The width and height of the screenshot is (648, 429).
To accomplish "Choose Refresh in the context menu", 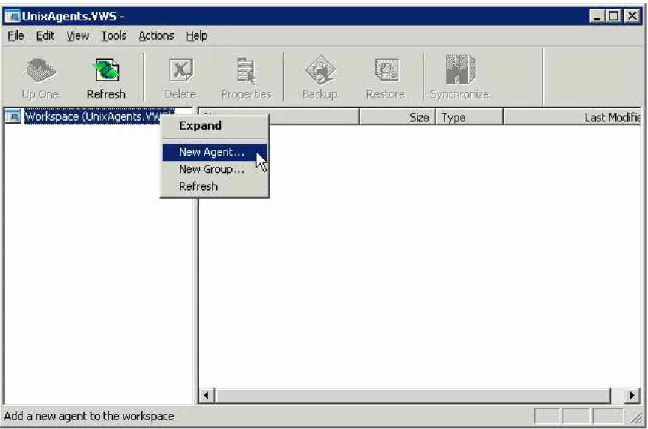I will [214, 187].
